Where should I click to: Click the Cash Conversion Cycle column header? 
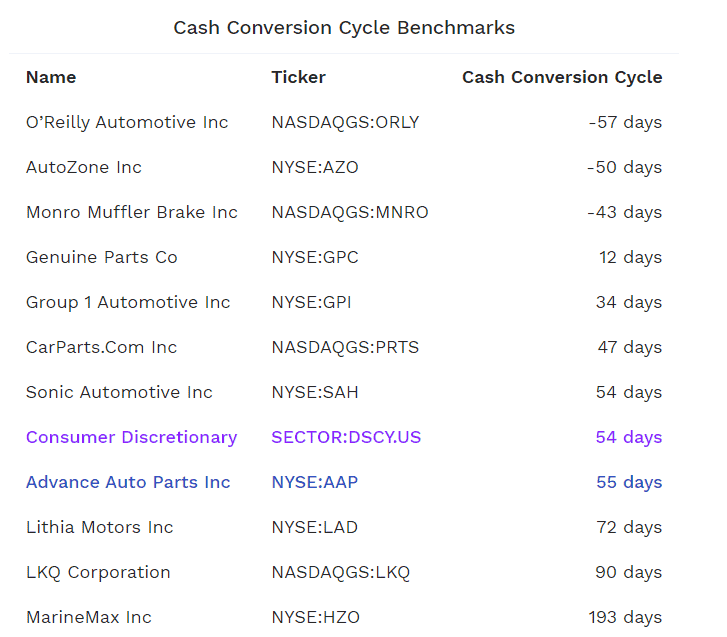[562, 77]
